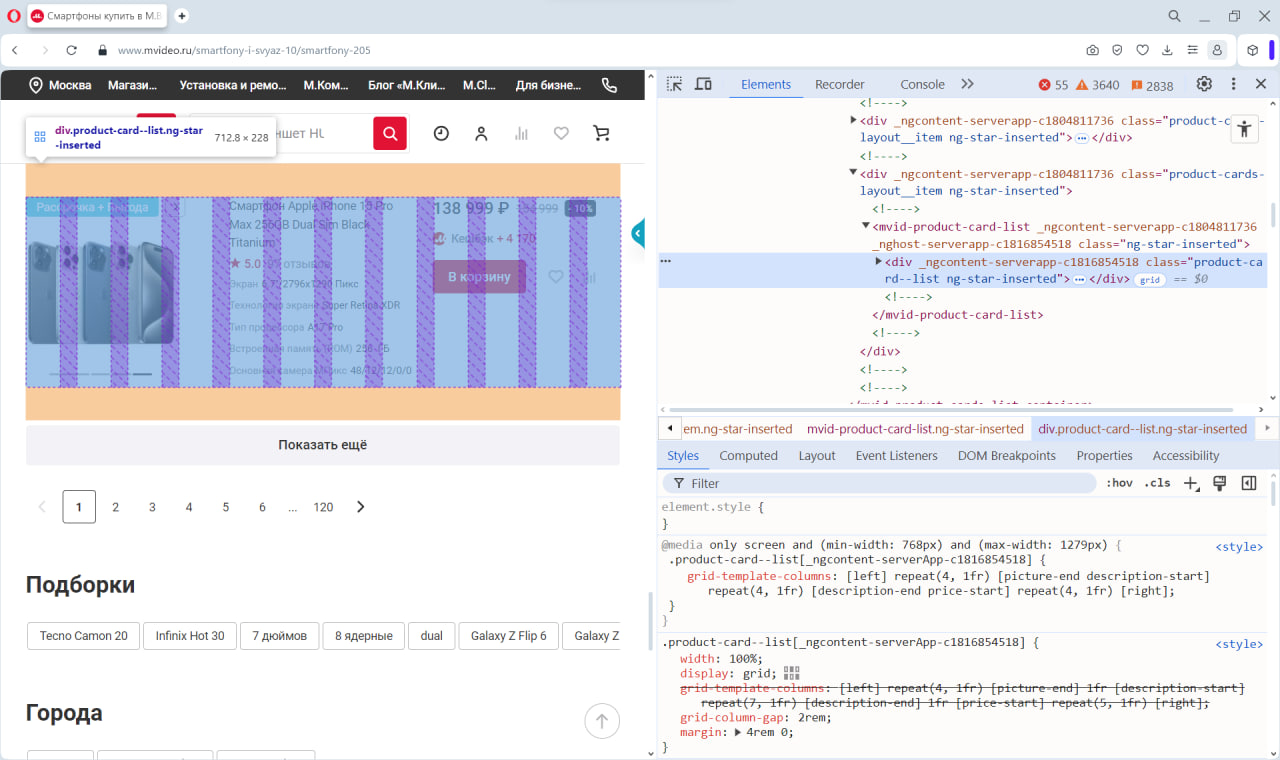This screenshot has height=760, width=1280.
Task: Expand the first product-cards-layout__item div
Action: tap(853, 120)
